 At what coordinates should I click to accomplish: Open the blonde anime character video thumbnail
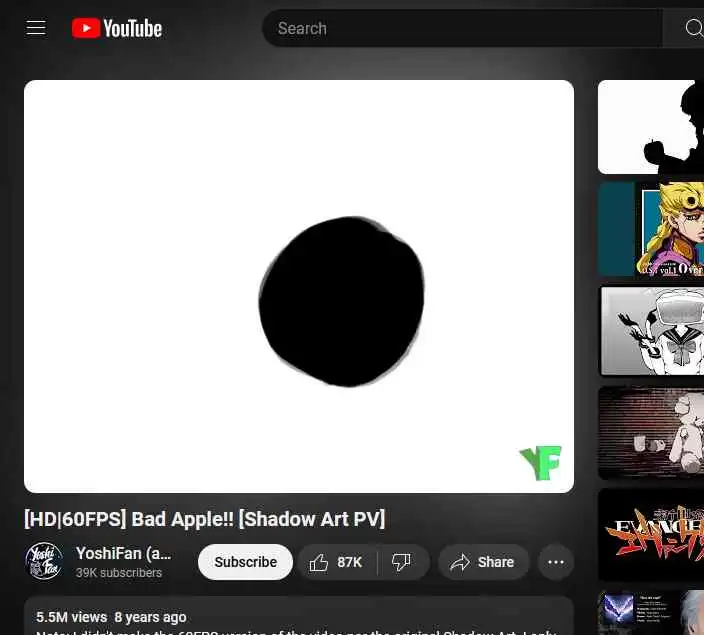[x=651, y=229]
